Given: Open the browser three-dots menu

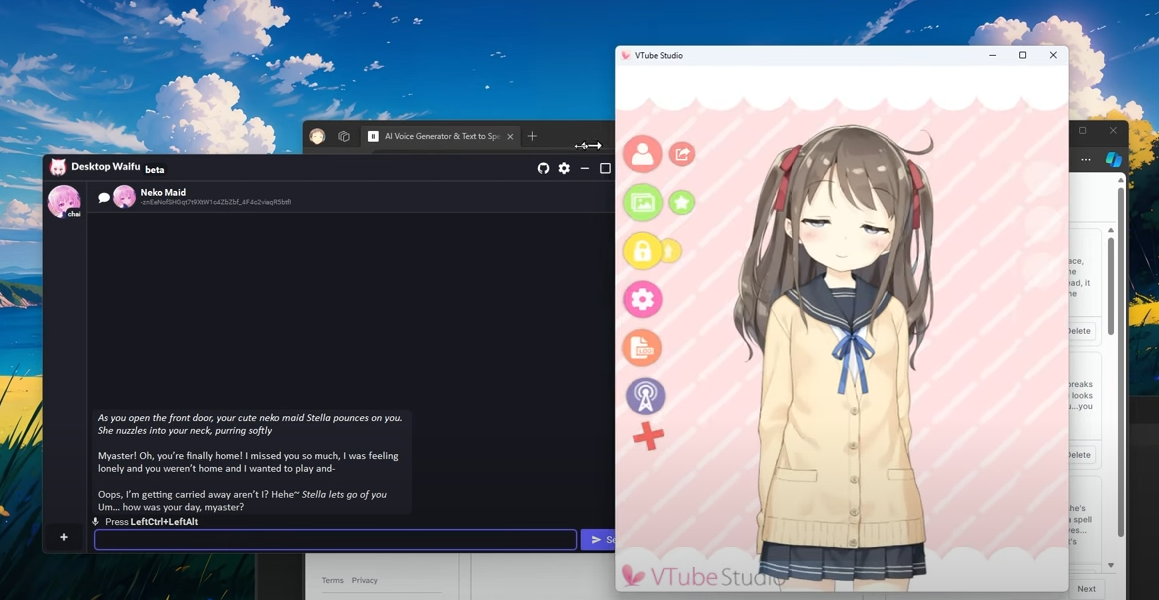Looking at the screenshot, I should point(1086,160).
